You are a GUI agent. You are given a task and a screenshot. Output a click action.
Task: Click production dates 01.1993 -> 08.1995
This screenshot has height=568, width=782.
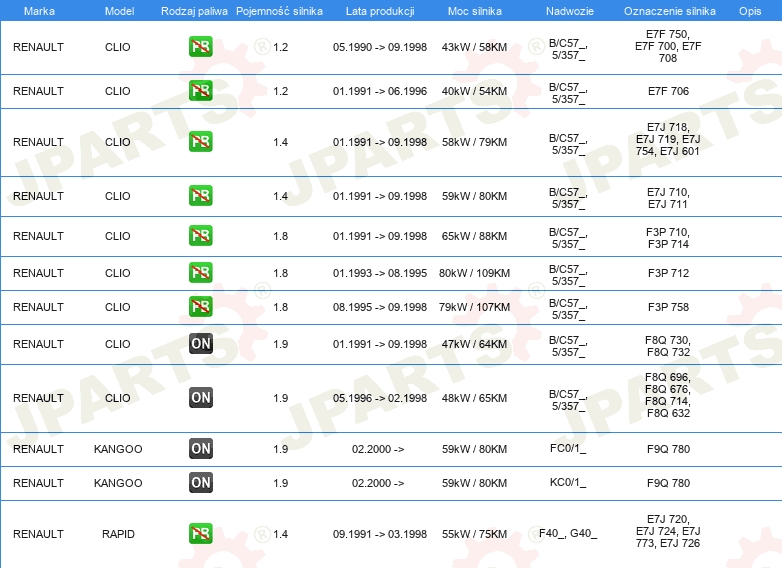[380, 273]
